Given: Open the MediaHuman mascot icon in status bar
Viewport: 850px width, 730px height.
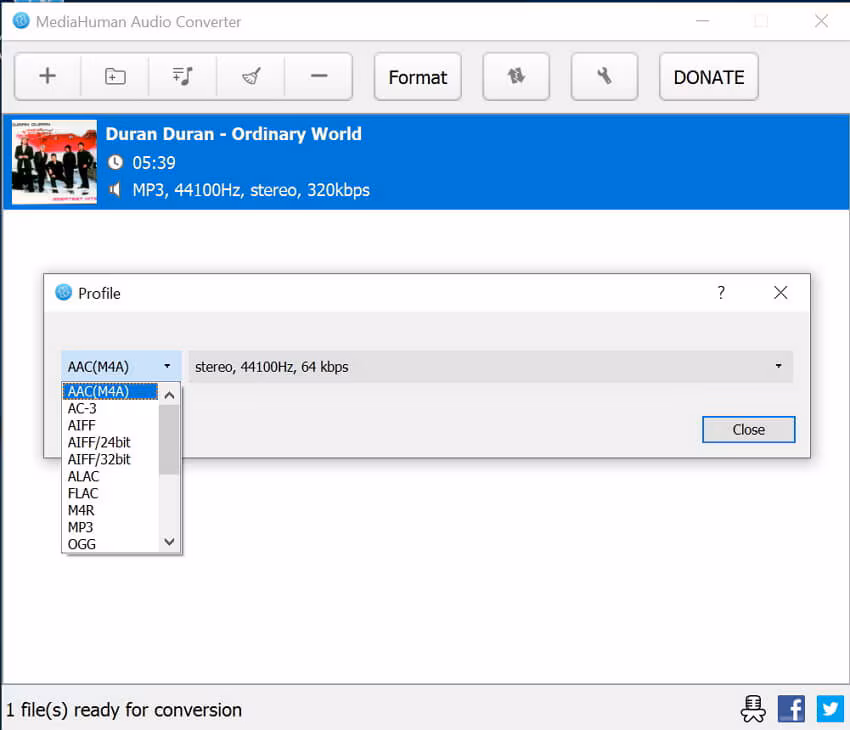Looking at the screenshot, I should 754,709.
